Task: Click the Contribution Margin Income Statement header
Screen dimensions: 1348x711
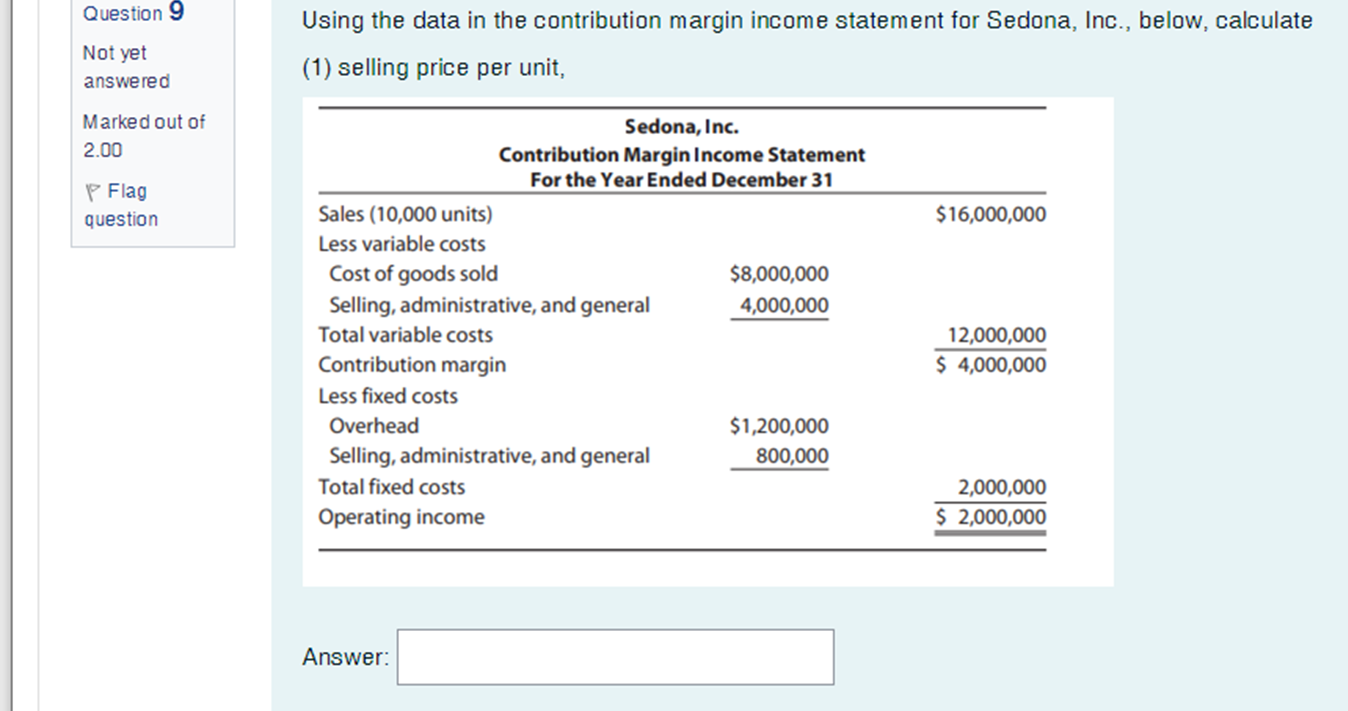Action: click(681, 154)
